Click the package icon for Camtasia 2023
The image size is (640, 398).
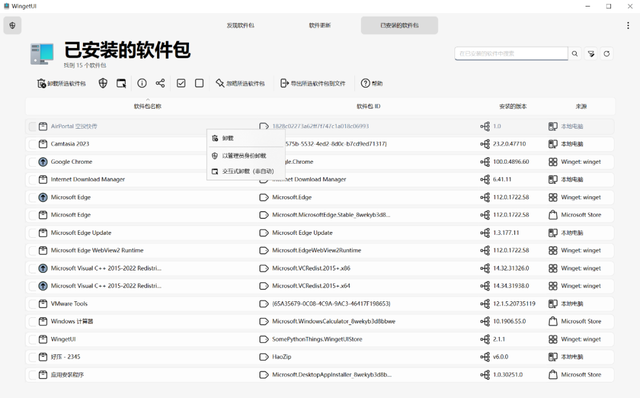point(43,144)
